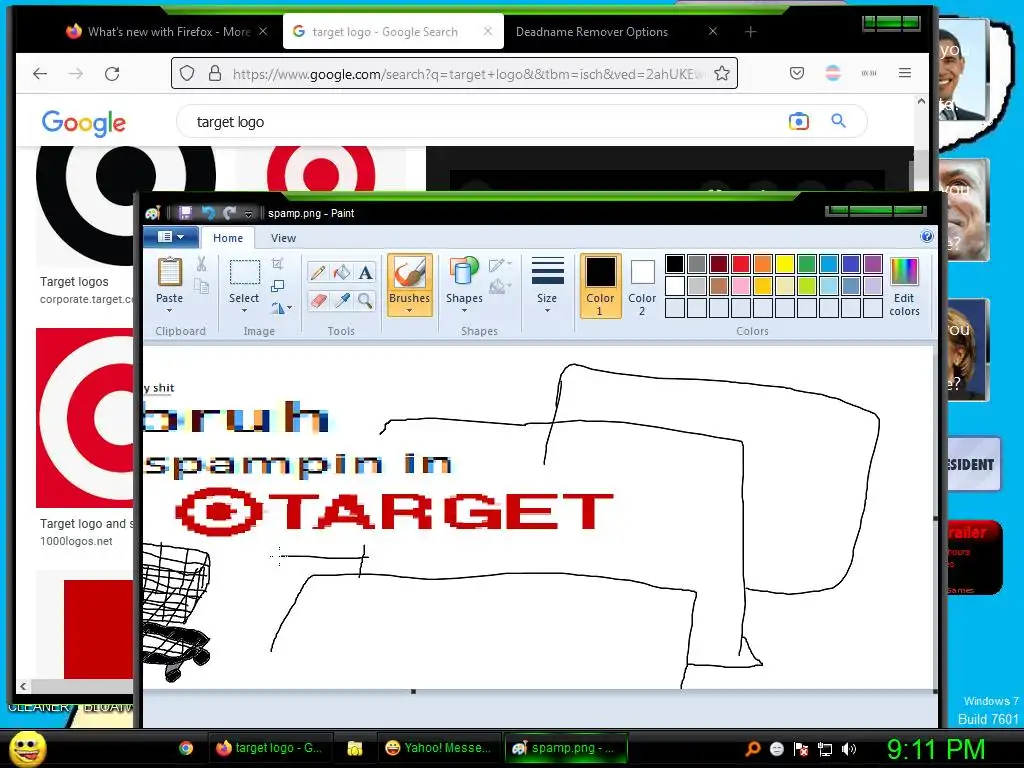Click the Firefox URL address bar
The height and width of the screenshot is (768, 1024).
[455, 73]
